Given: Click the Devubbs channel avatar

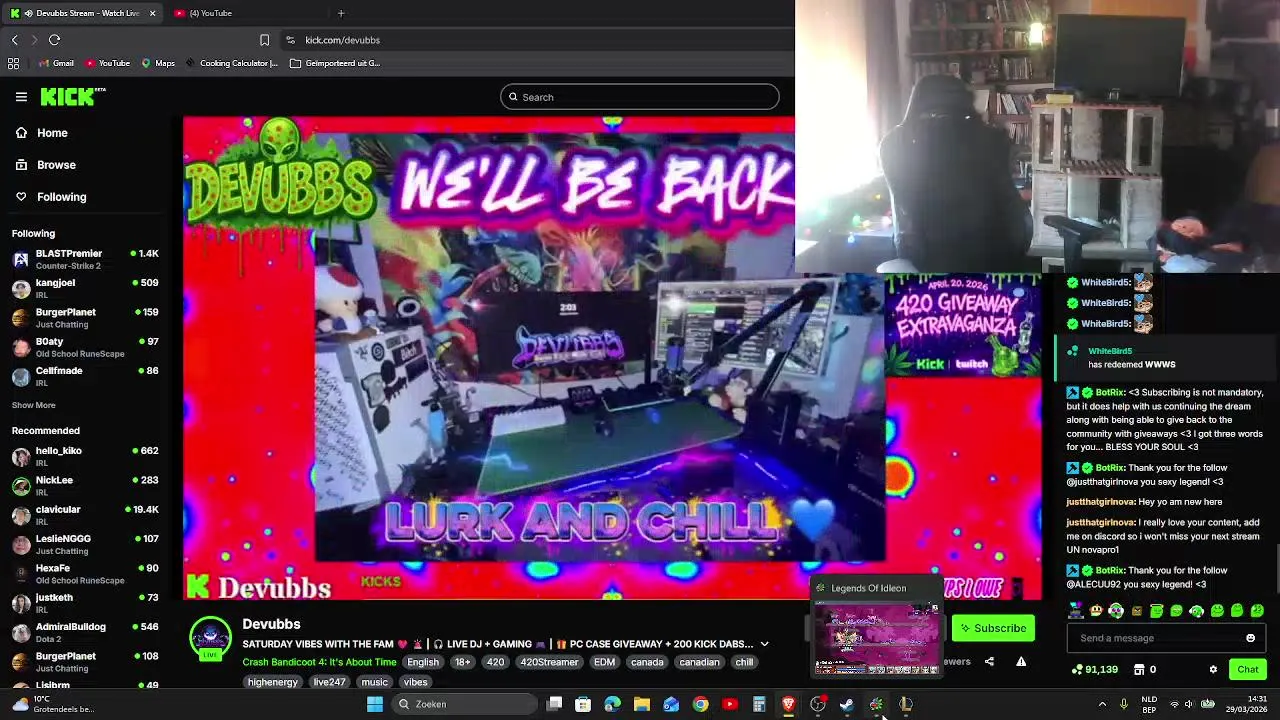Looking at the screenshot, I should coord(210,638).
